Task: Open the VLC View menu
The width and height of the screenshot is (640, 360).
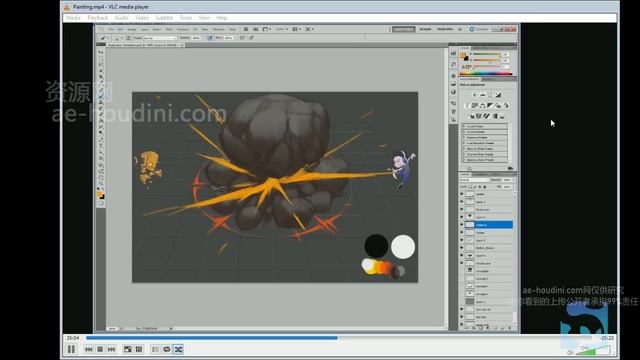Action: pyautogui.click(x=204, y=18)
